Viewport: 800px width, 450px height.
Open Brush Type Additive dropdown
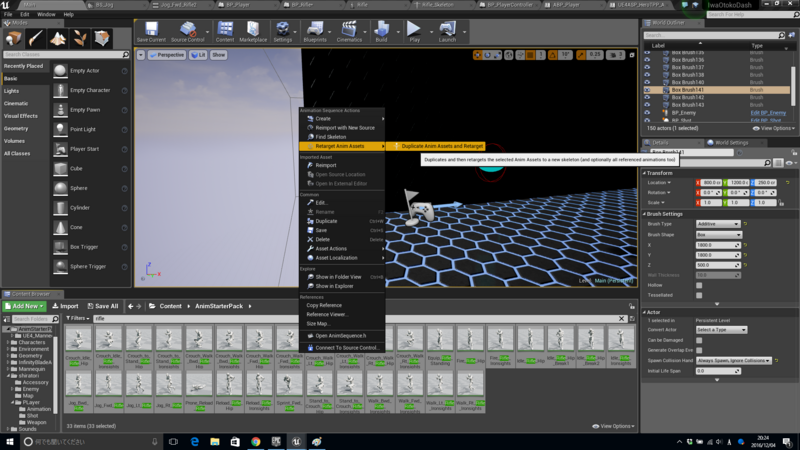718,224
